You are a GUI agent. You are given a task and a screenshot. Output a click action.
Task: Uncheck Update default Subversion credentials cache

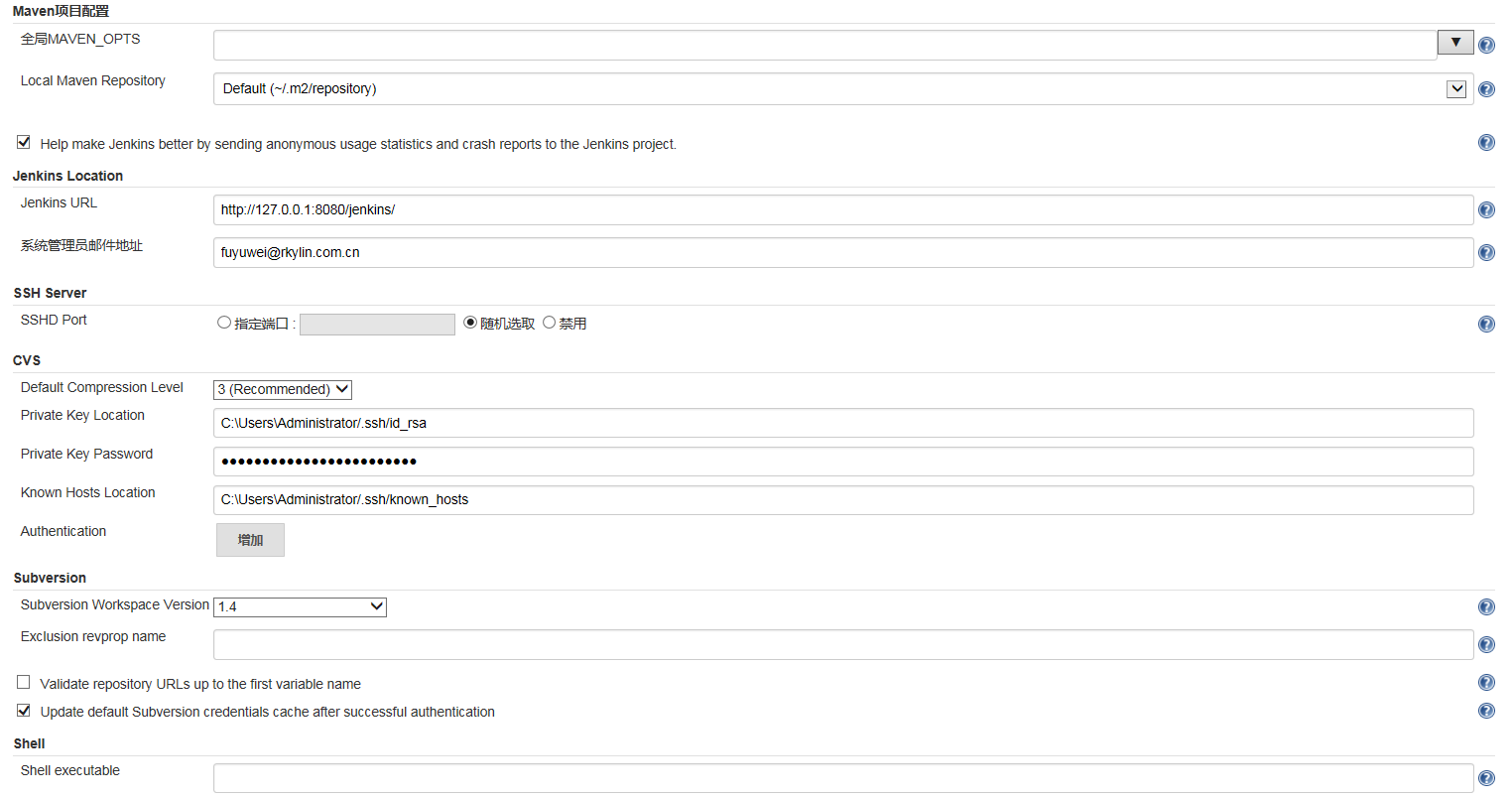23,711
